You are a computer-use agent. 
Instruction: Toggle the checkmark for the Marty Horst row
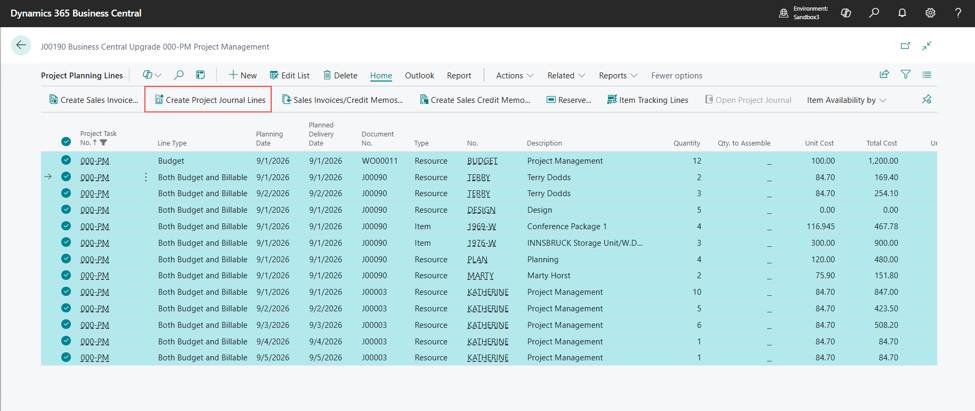66,275
